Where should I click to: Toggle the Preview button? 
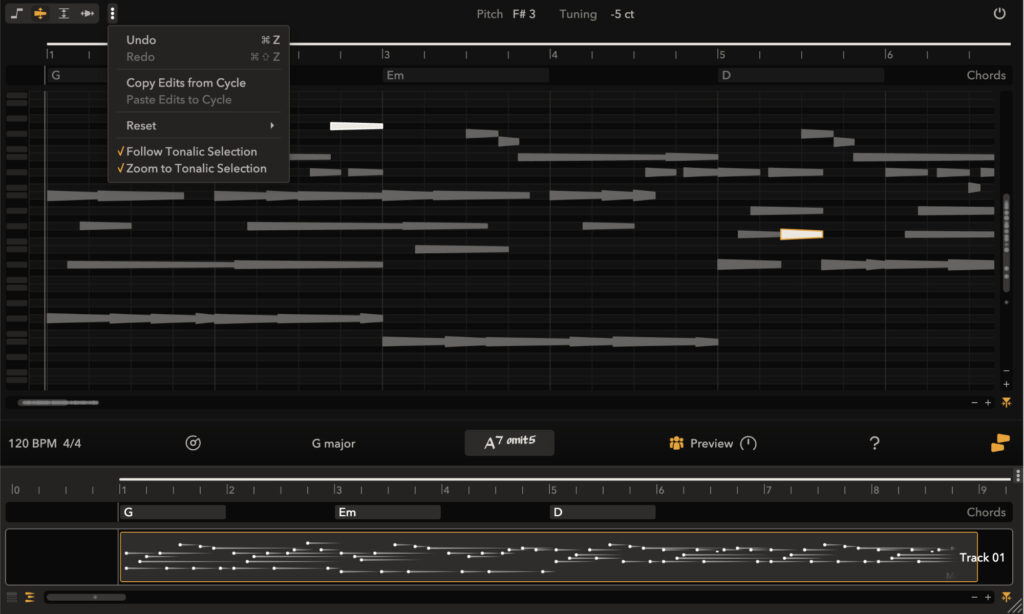[x=702, y=443]
